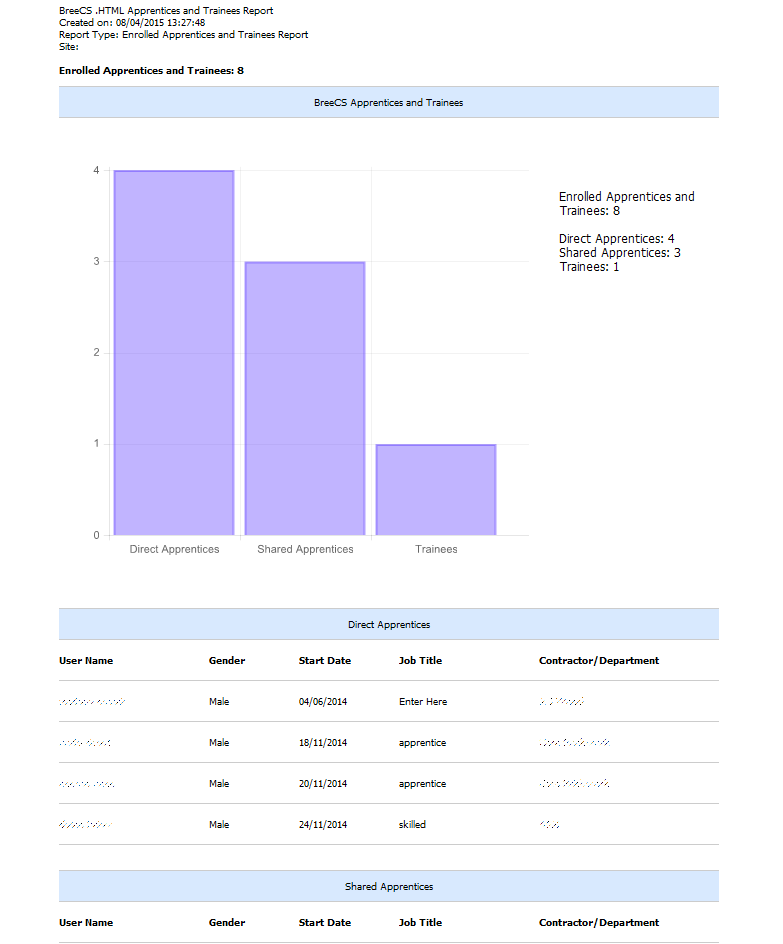The image size is (783, 944).
Task: Select the 24/11/2014 start date cell
Action: point(323,825)
